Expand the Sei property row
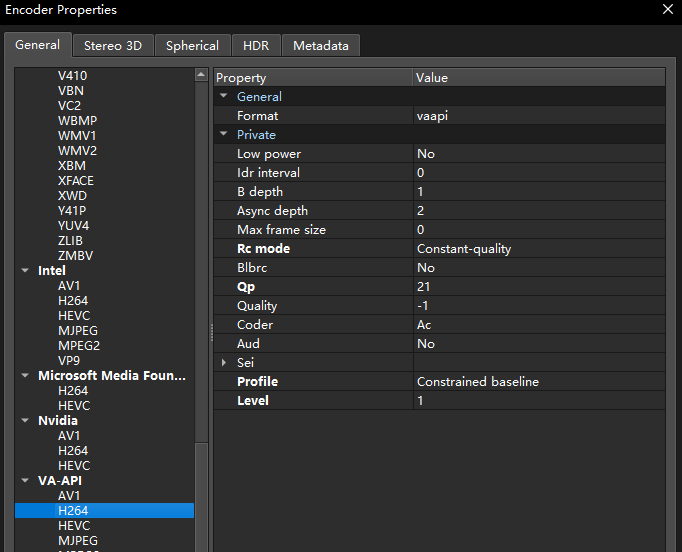 224,362
